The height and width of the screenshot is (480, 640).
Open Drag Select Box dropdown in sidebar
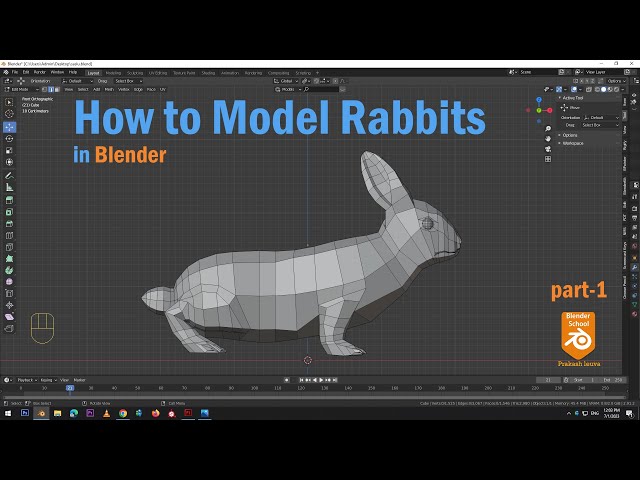tap(600, 125)
